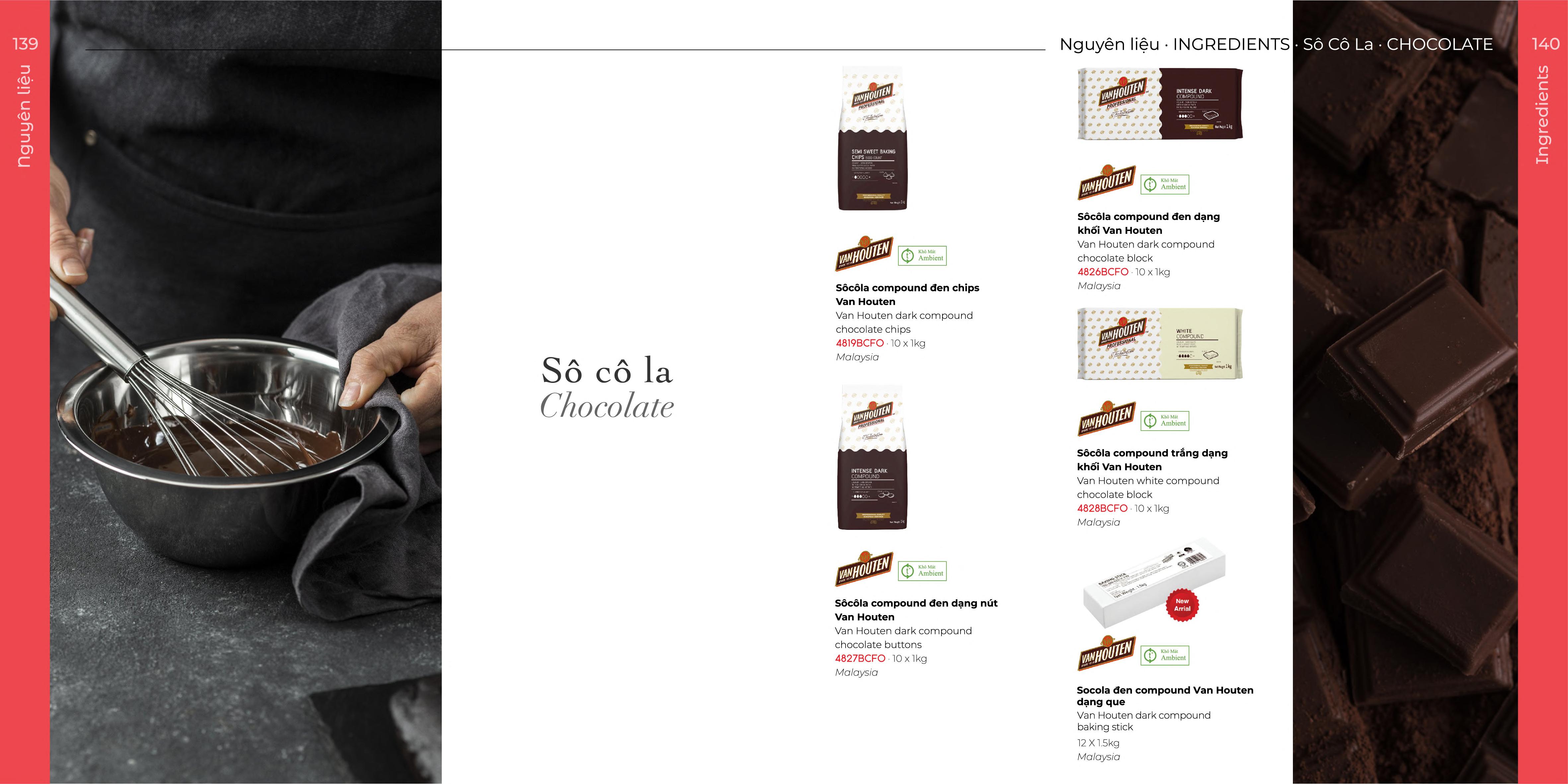Screen dimensions: 1568x784
Task: Click product code 4826BCFO
Action: 1103,272
